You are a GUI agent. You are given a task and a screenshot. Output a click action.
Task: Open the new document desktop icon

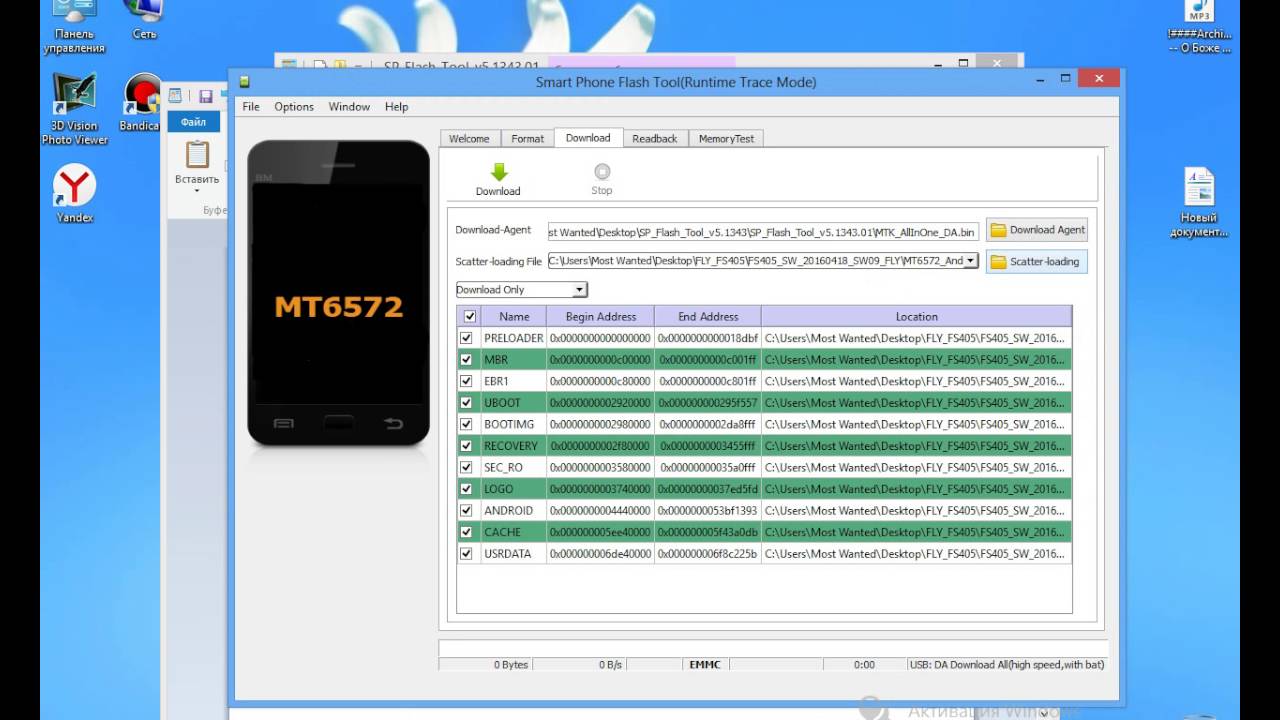(x=1199, y=203)
